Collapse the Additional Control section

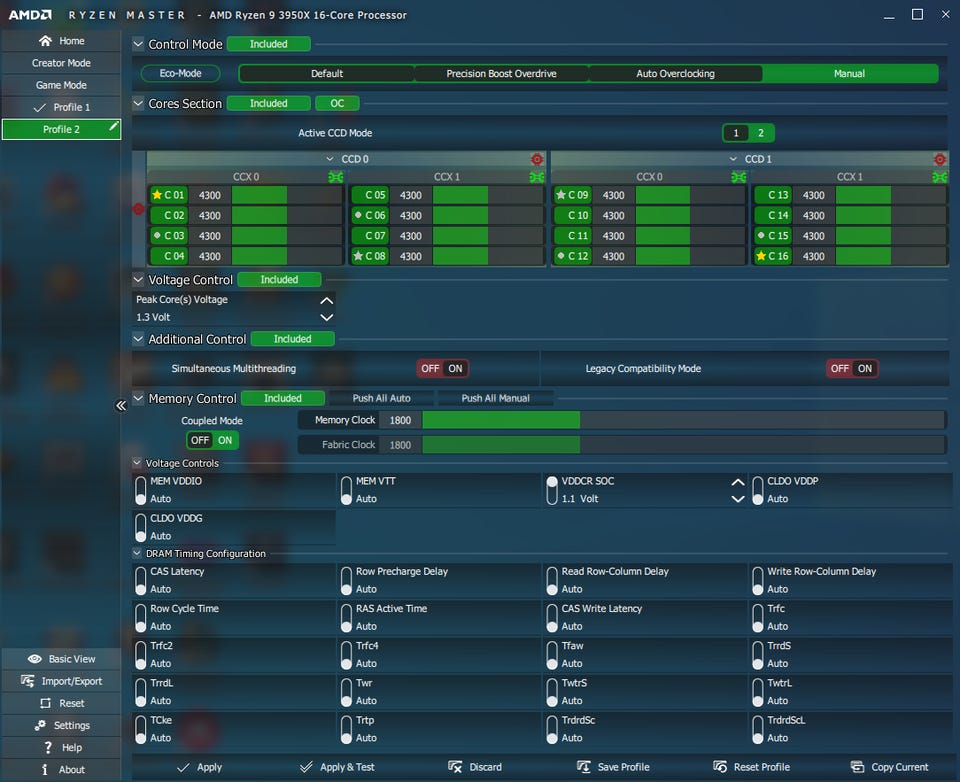coord(138,339)
